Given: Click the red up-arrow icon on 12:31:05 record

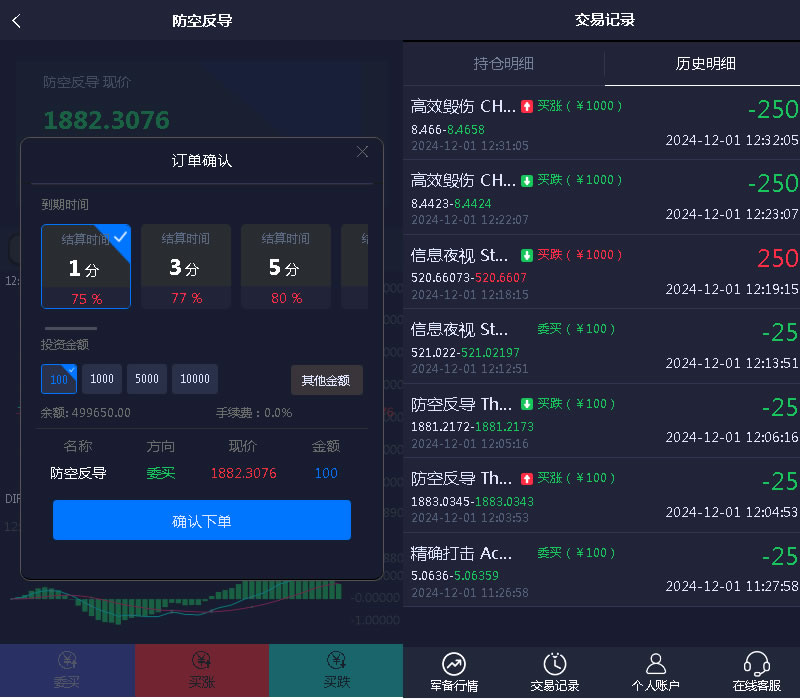Looking at the screenshot, I should [x=527, y=106].
